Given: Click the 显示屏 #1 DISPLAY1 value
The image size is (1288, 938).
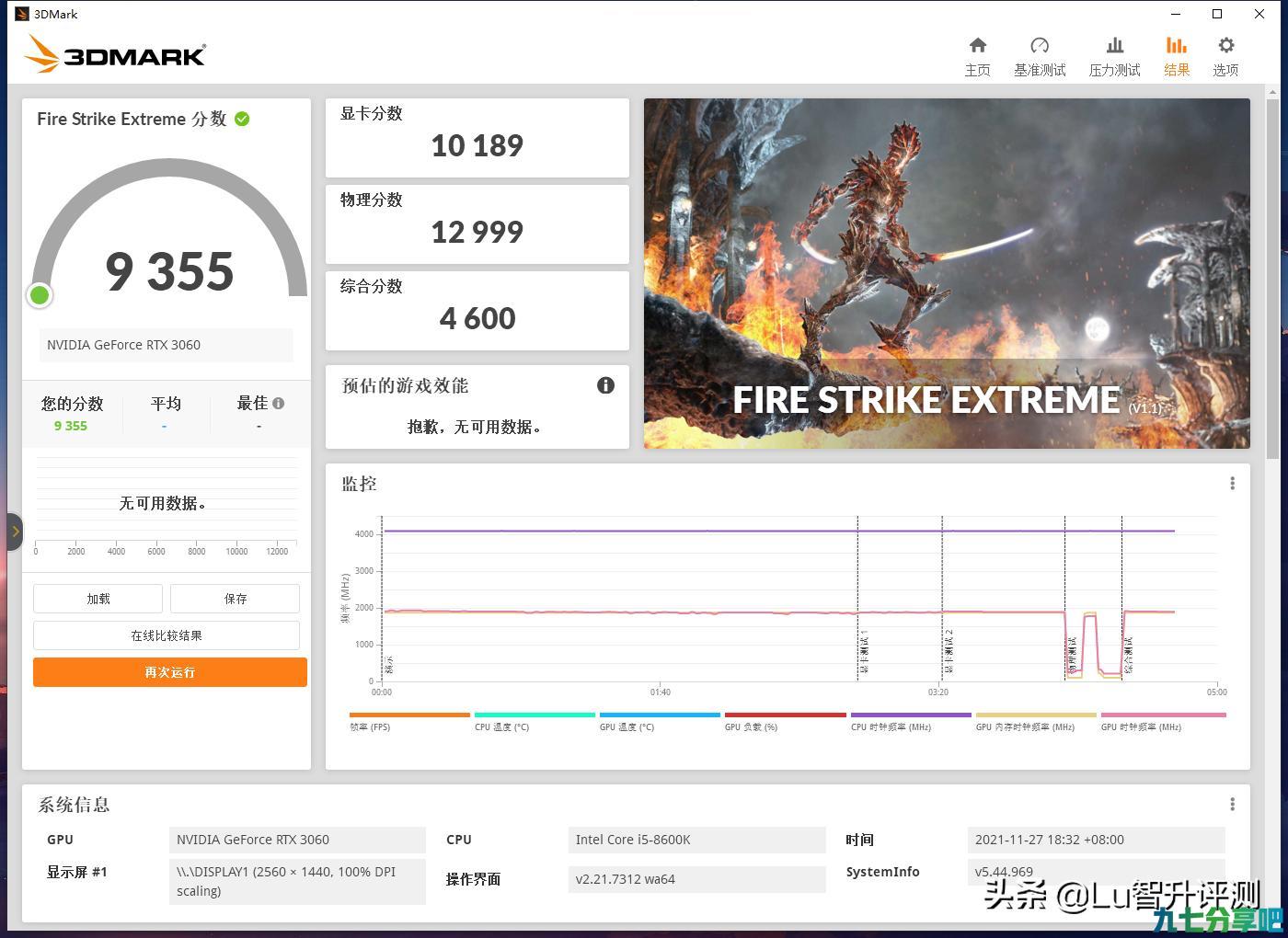Looking at the screenshot, I should coord(297,881).
